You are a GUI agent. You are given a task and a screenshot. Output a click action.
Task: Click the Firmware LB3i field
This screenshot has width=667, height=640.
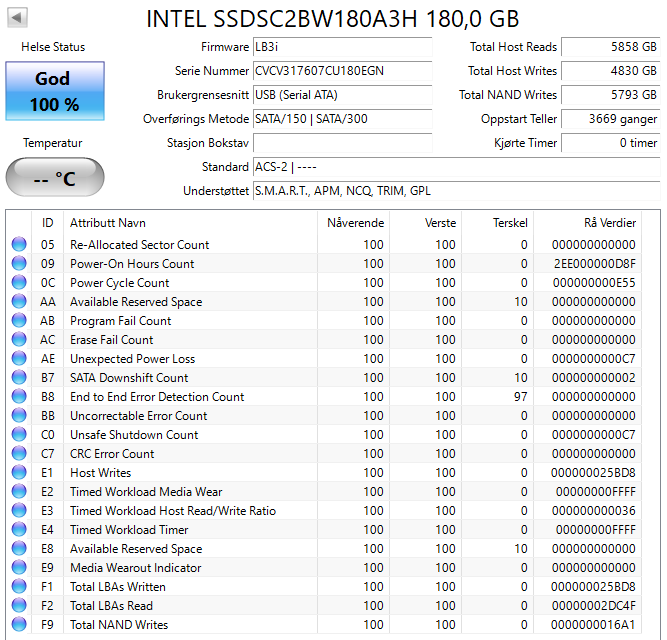pyautogui.click(x=342, y=47)
